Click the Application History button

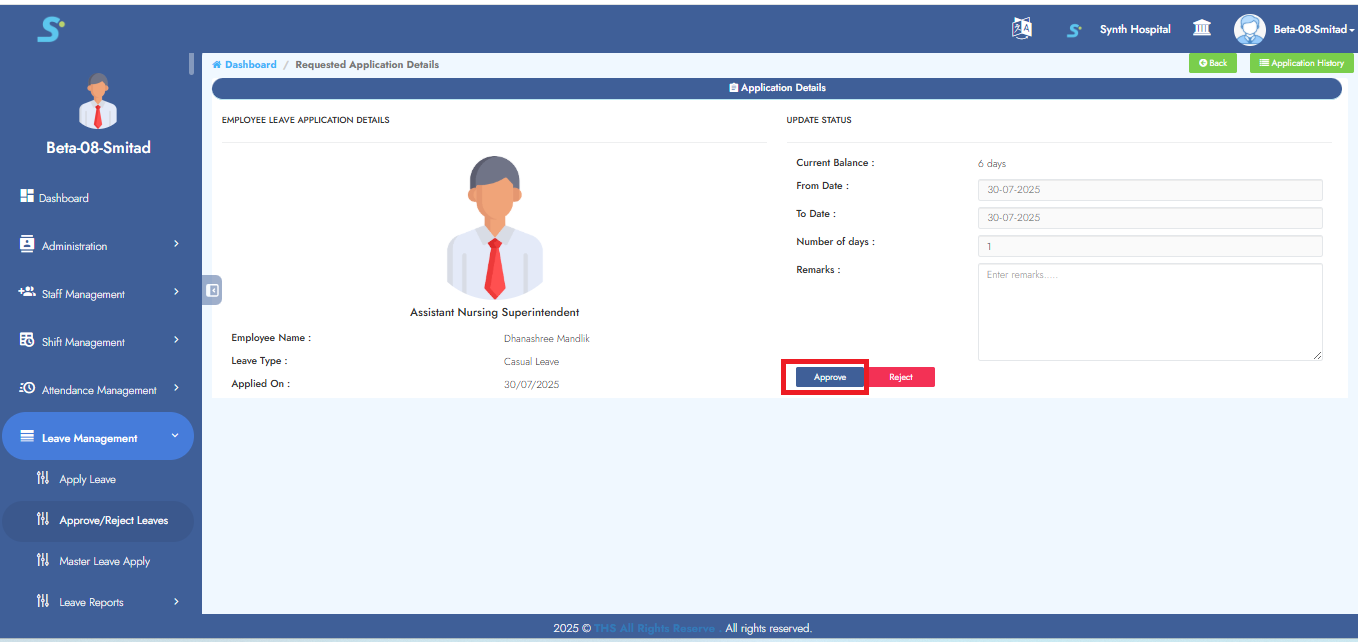pos(1301,63)
